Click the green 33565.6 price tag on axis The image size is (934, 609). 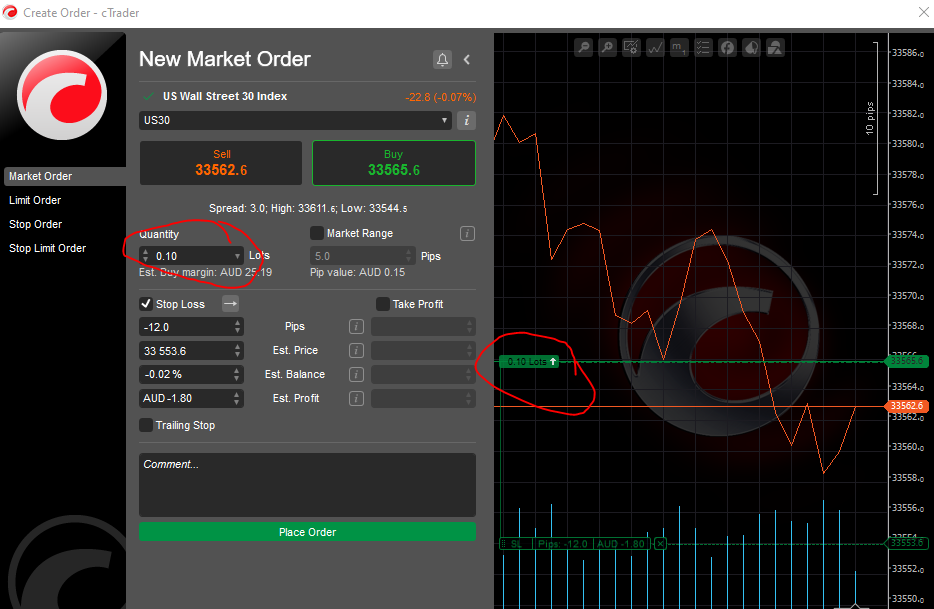pos(907,361)
